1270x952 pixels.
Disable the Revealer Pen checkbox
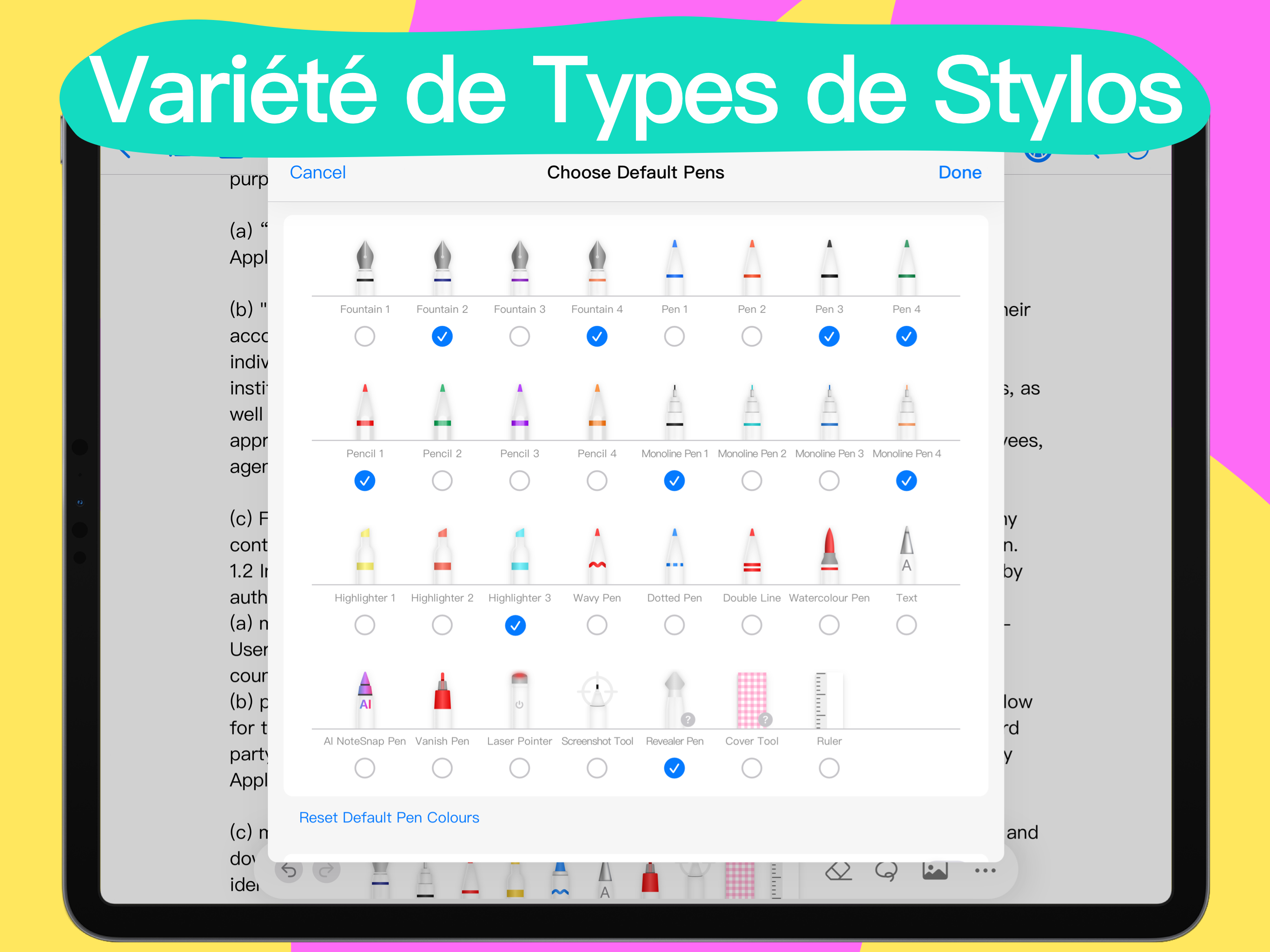coord(674,768)
